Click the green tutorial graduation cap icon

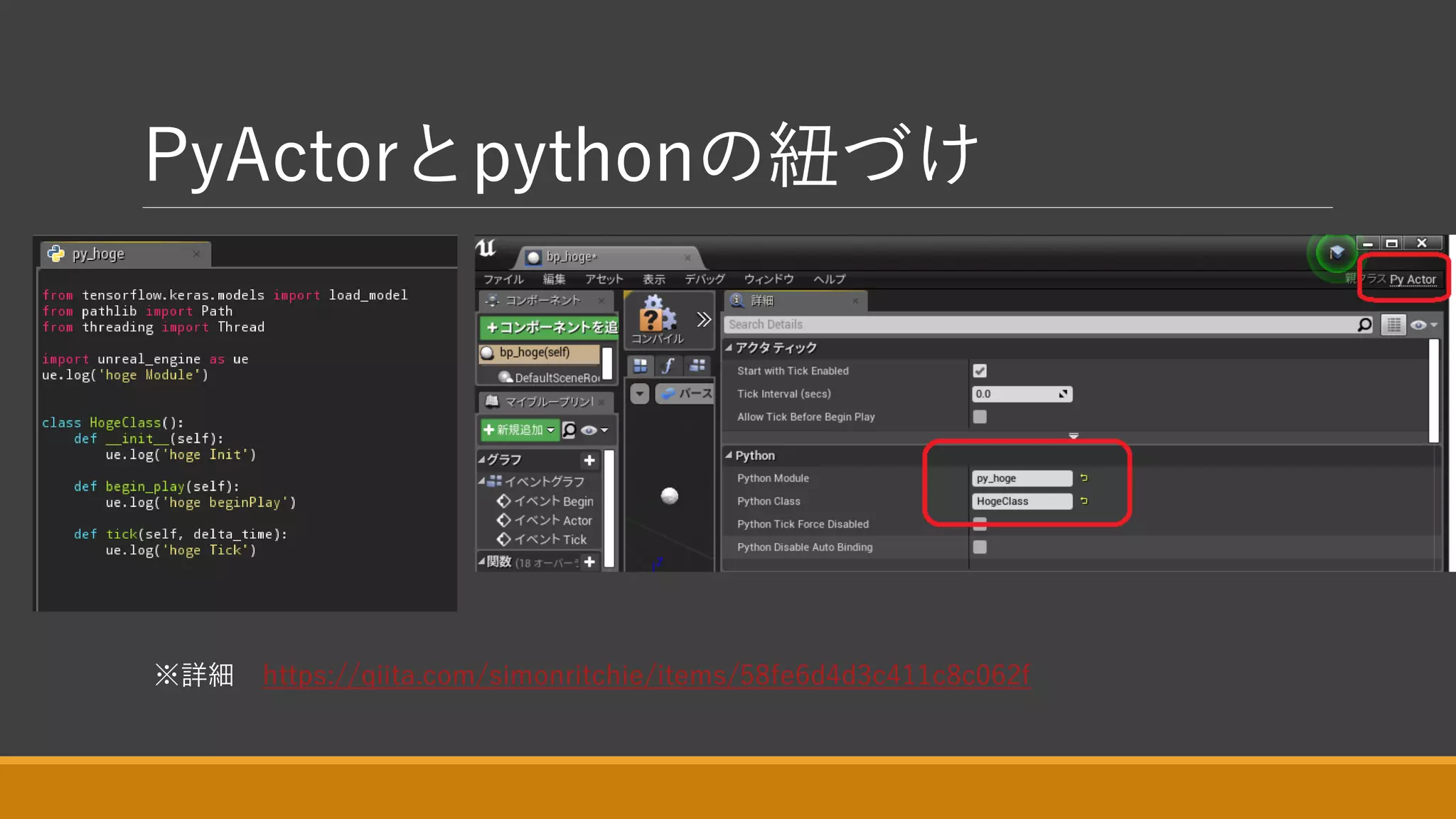pyautogui.click(x=1337, y=252)
